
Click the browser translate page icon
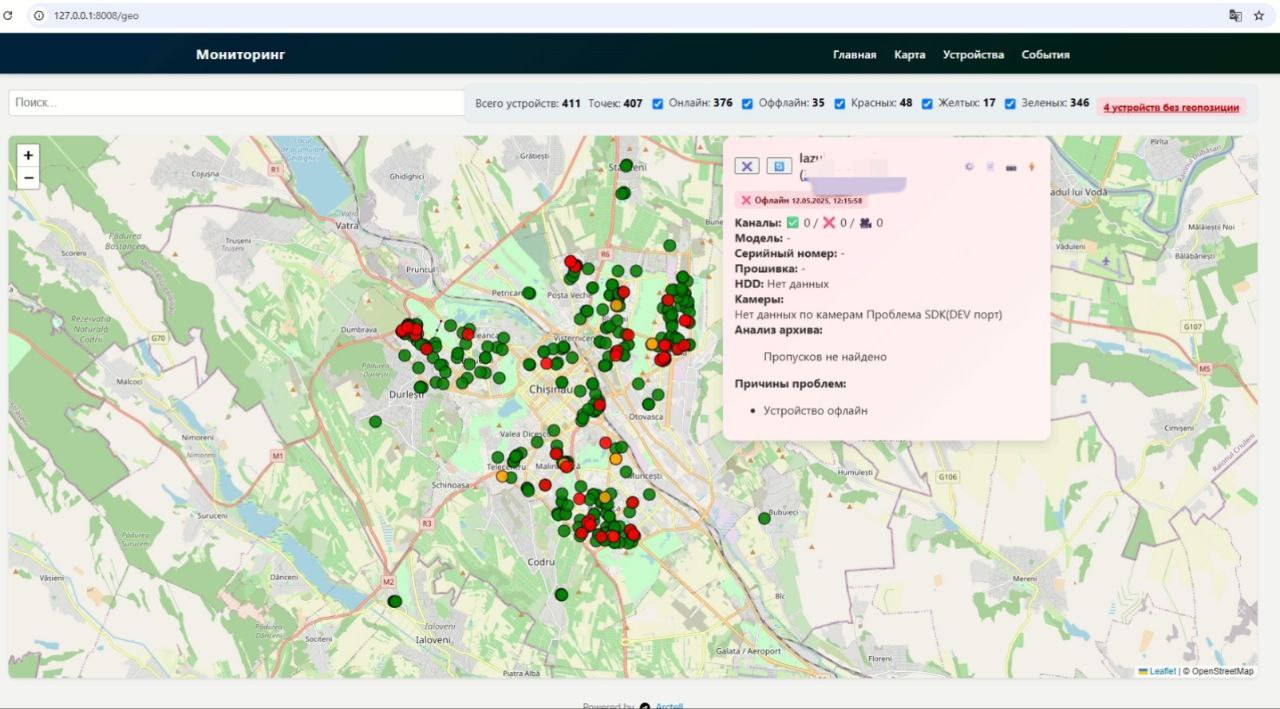click(1235, 15)
